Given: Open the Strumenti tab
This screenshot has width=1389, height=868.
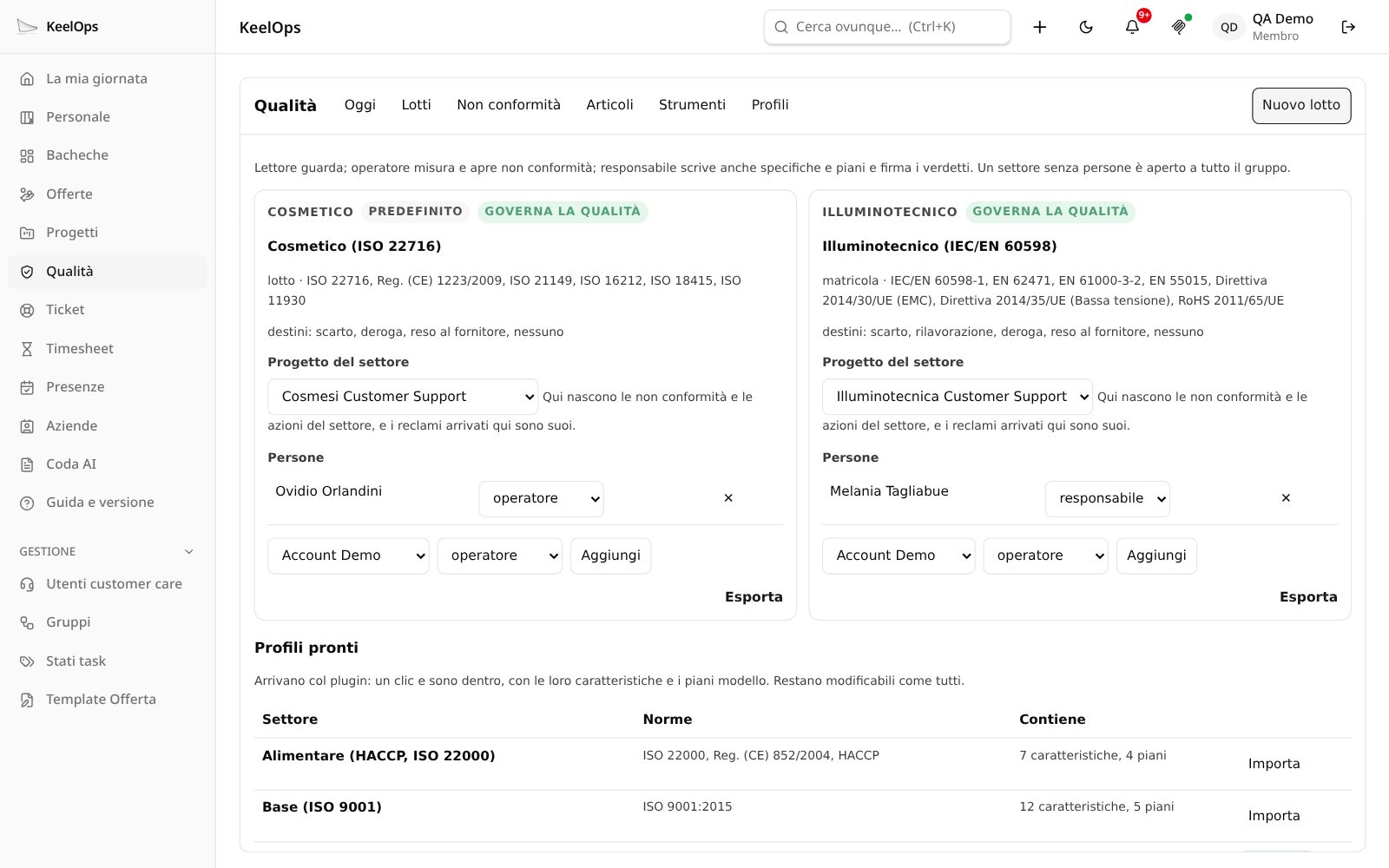Looking at the screenshot, I should pyautogui.click(x=692, y=105).
